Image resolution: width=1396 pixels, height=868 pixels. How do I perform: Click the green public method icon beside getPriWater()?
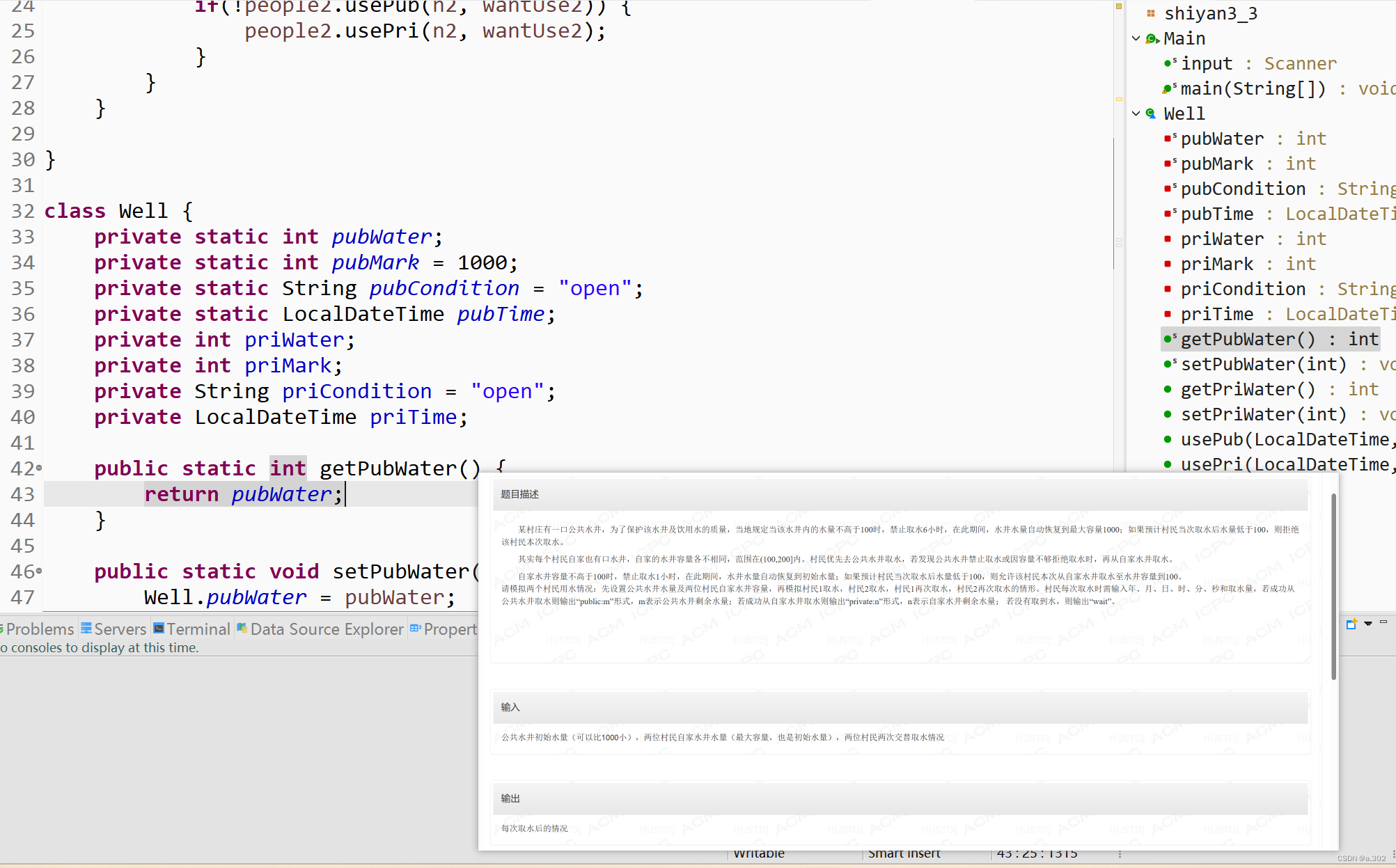[1168, 389]
